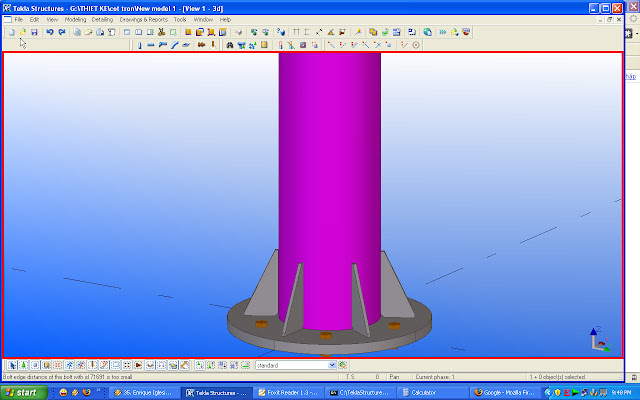The height and width of the screenshot is (400, 640).
Task: Open the Modeling menu
Action: tap(75, 19)
